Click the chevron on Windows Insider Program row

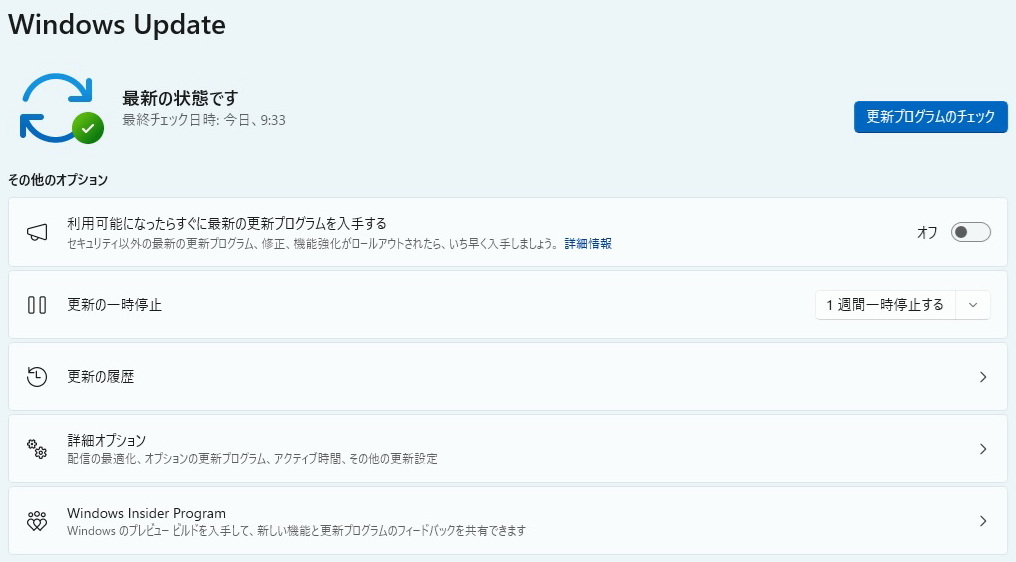pos(982,521)
